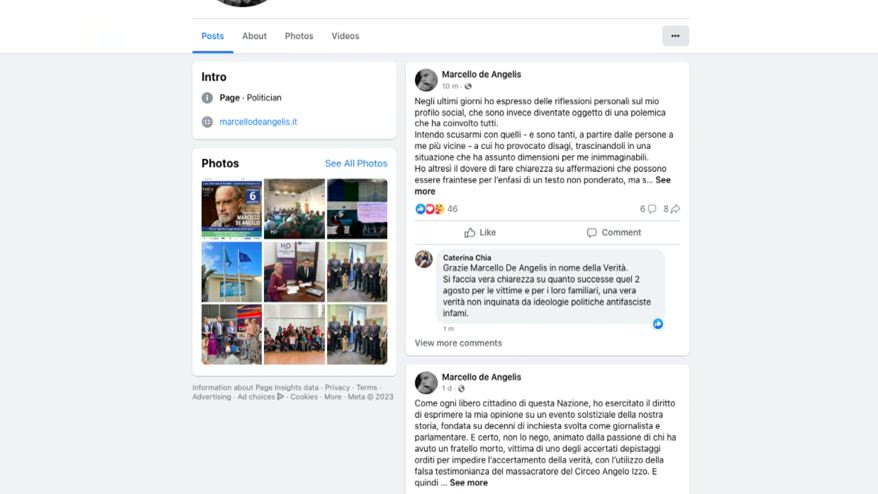Switch to the About tab
Viewport: 878px width, 494px height.
(x=254, y=36)
